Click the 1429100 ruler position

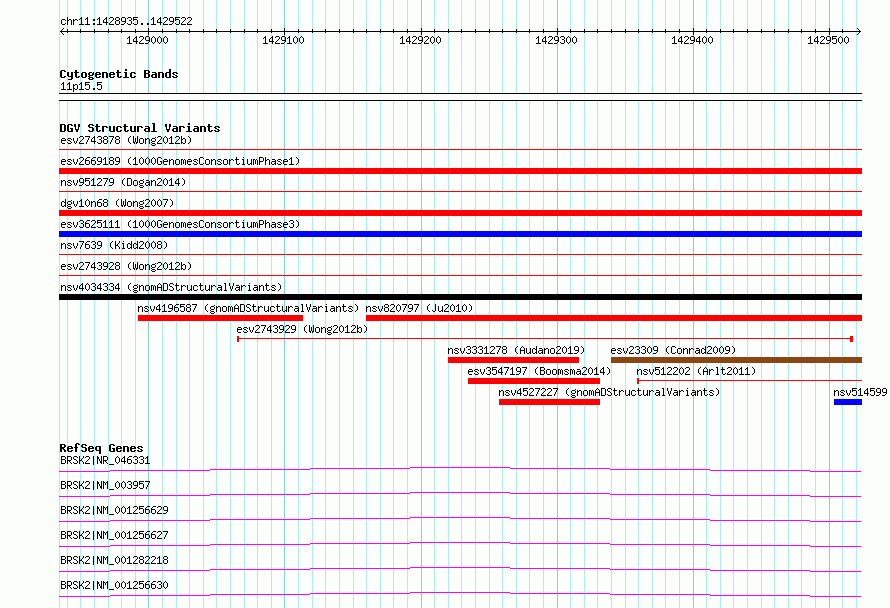[283, 40]
